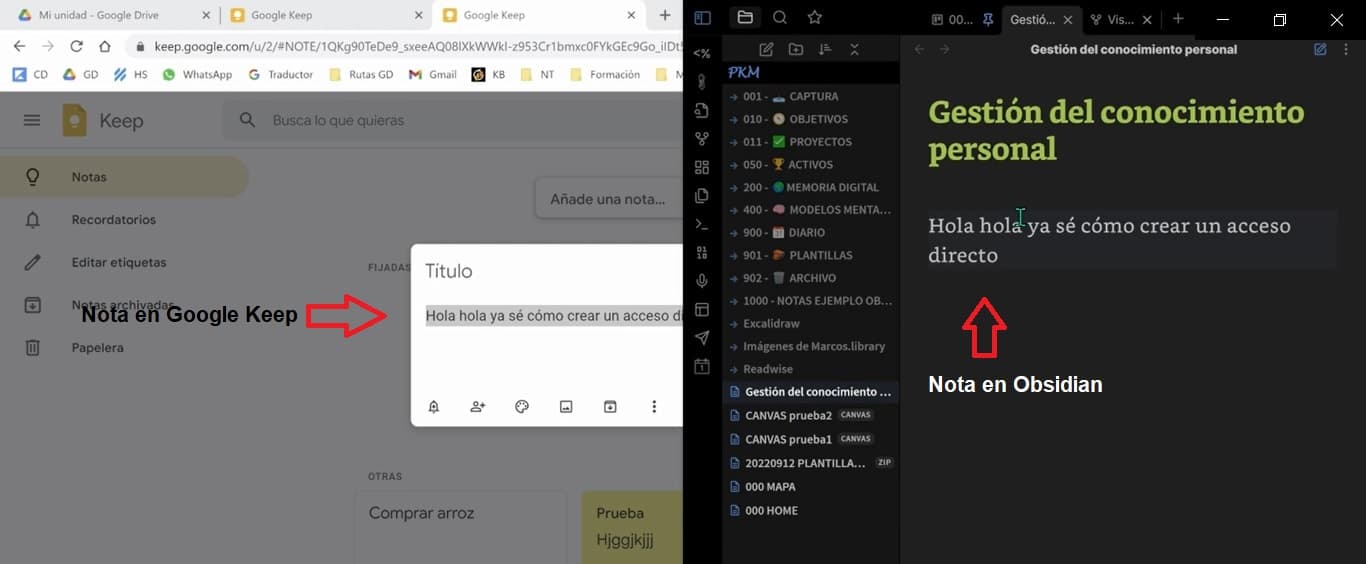1366x564 pixels.
Task: Change the sort order in Obsidian explorer
Action: [x=825, y=49]
